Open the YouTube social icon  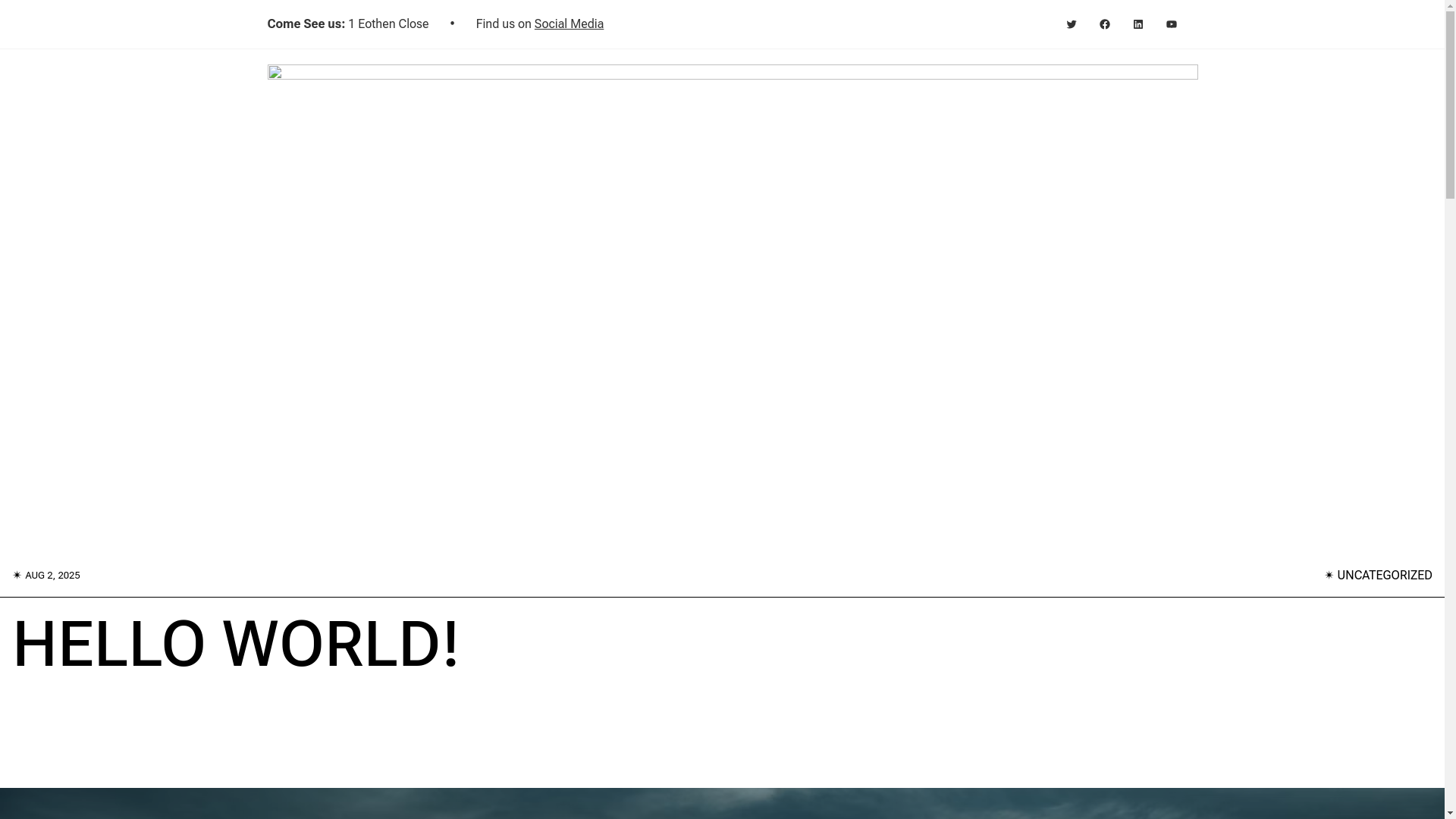[1171, 24]
